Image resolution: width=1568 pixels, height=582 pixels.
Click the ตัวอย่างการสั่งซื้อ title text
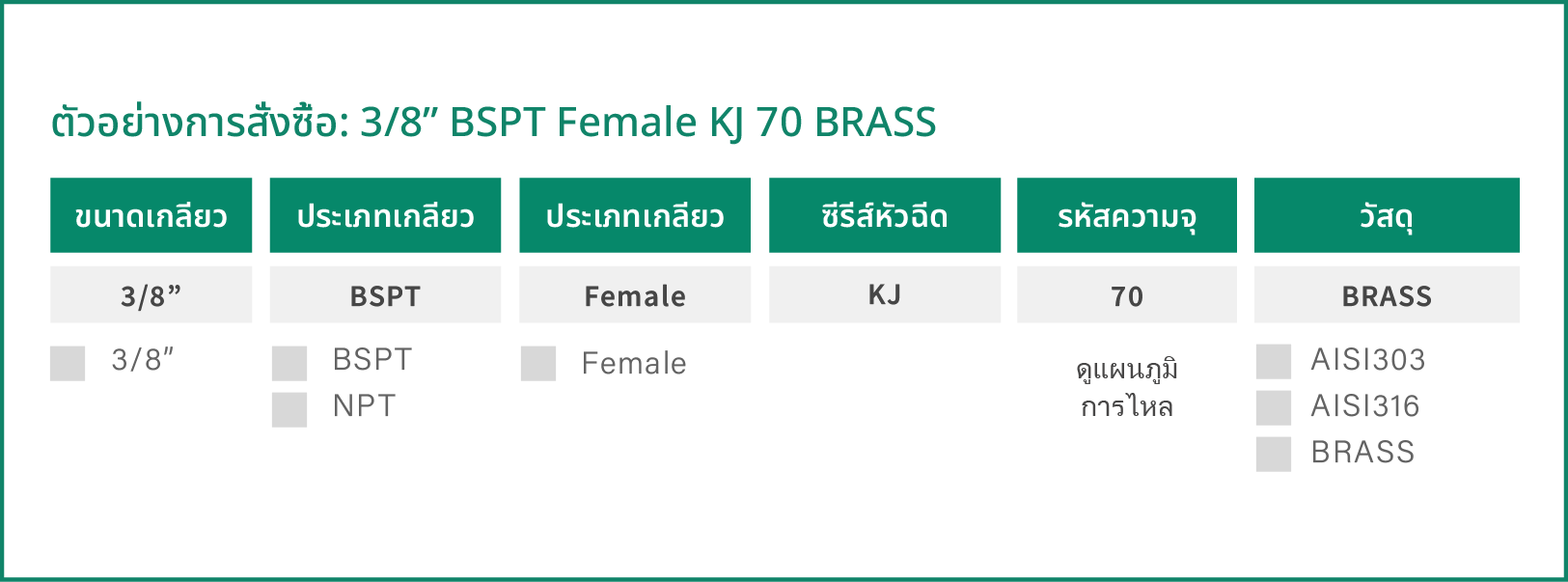click(200, 123)
